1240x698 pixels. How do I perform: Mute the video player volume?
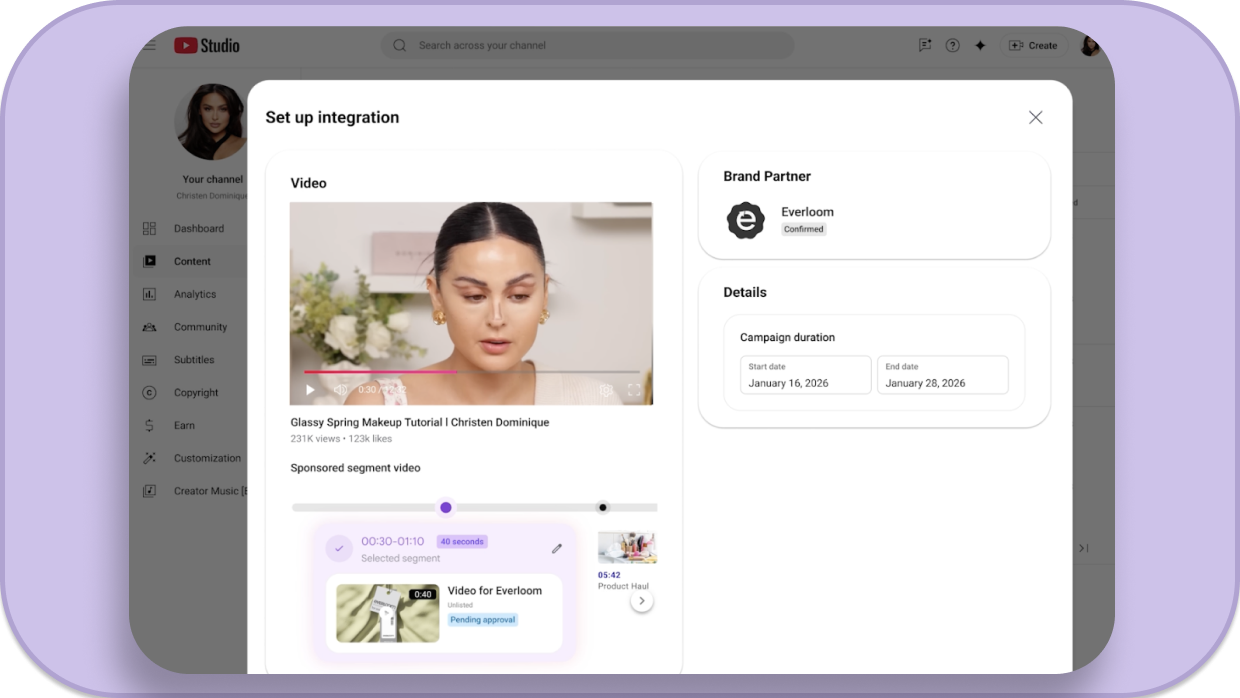pyautogui.click(x=341, y=390)
